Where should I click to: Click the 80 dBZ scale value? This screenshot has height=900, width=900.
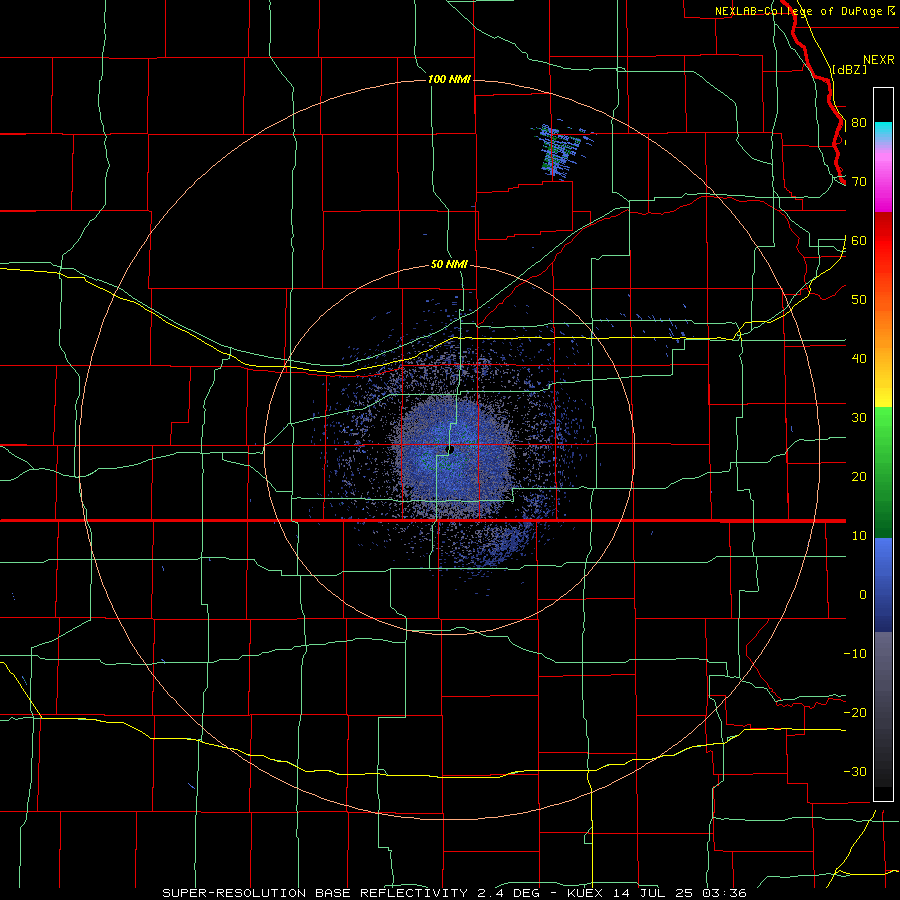[x=859, y=123]
